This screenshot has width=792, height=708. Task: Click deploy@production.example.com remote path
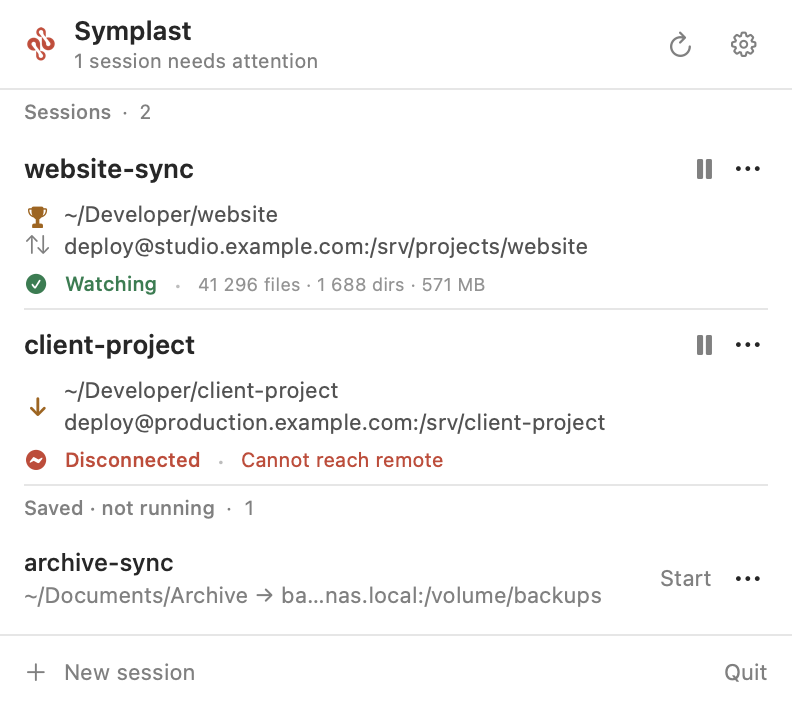tap(334, 423)
